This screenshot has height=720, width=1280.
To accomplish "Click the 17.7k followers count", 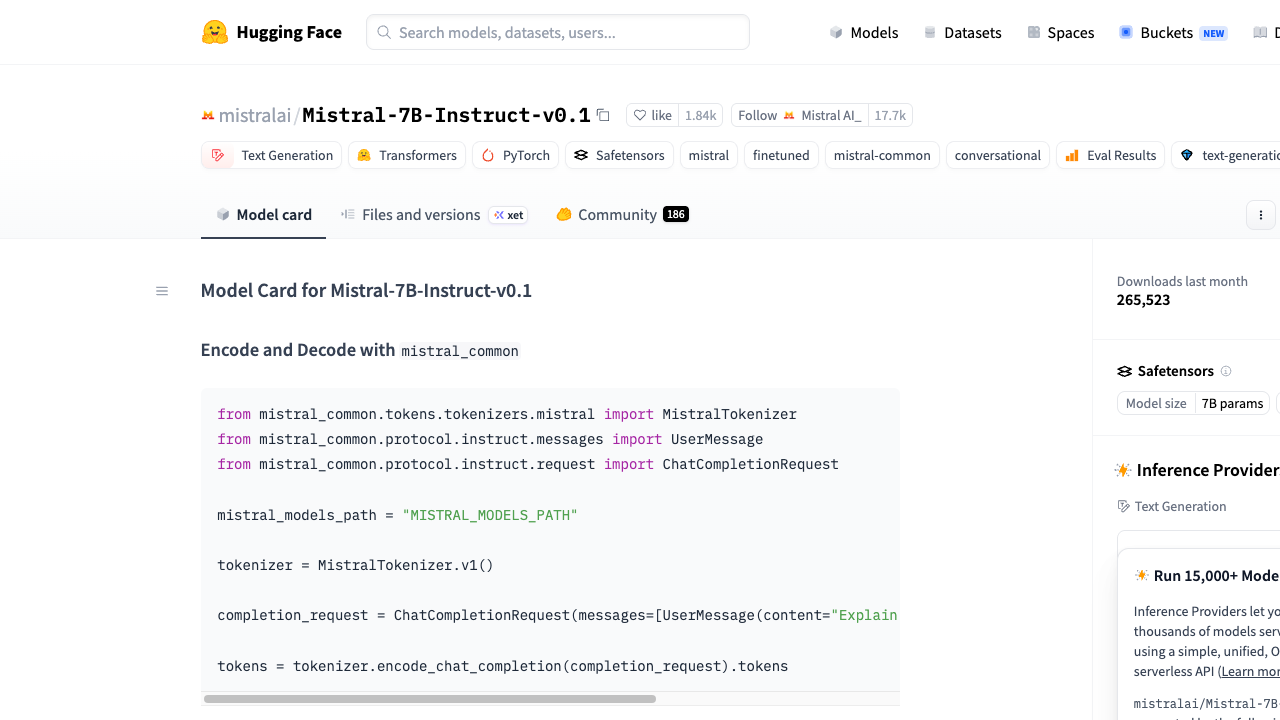I will pos(890,115).
